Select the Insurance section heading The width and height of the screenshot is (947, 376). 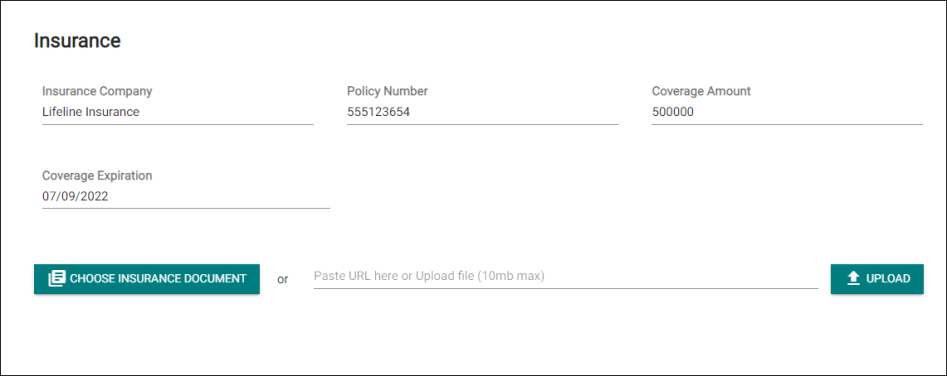click(x=77, y=40)
